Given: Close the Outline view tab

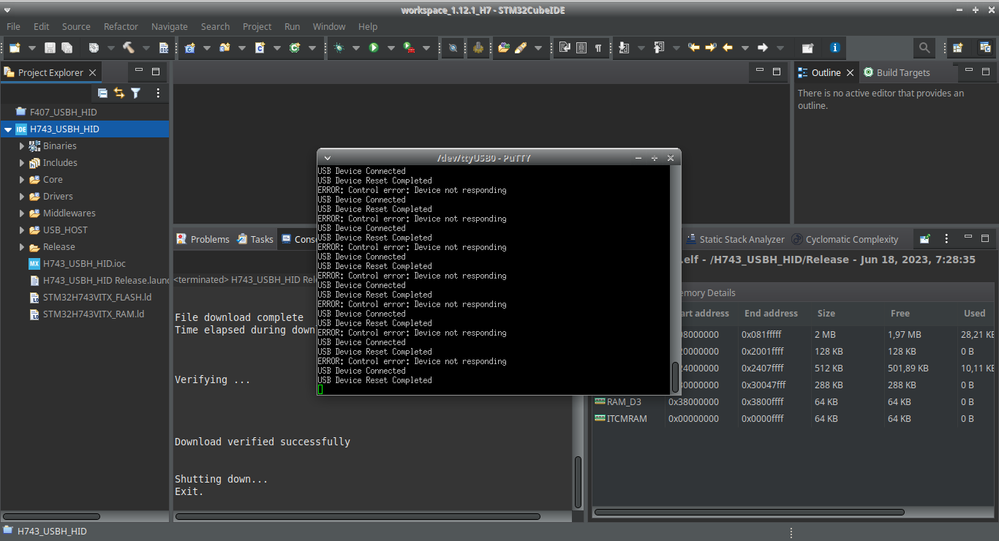Looking at the screenshot, I should point(850,73).
